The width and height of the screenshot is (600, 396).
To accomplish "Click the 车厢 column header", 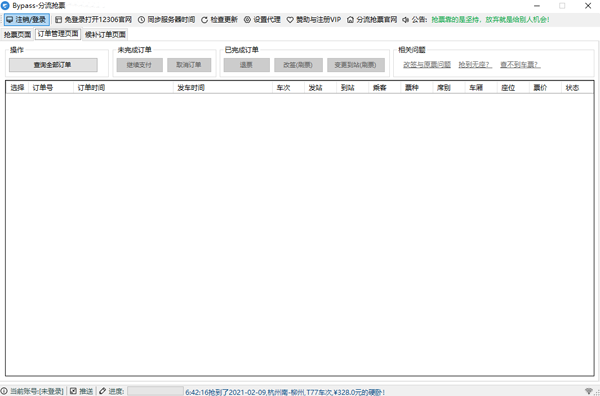I will tap(481, 88).
